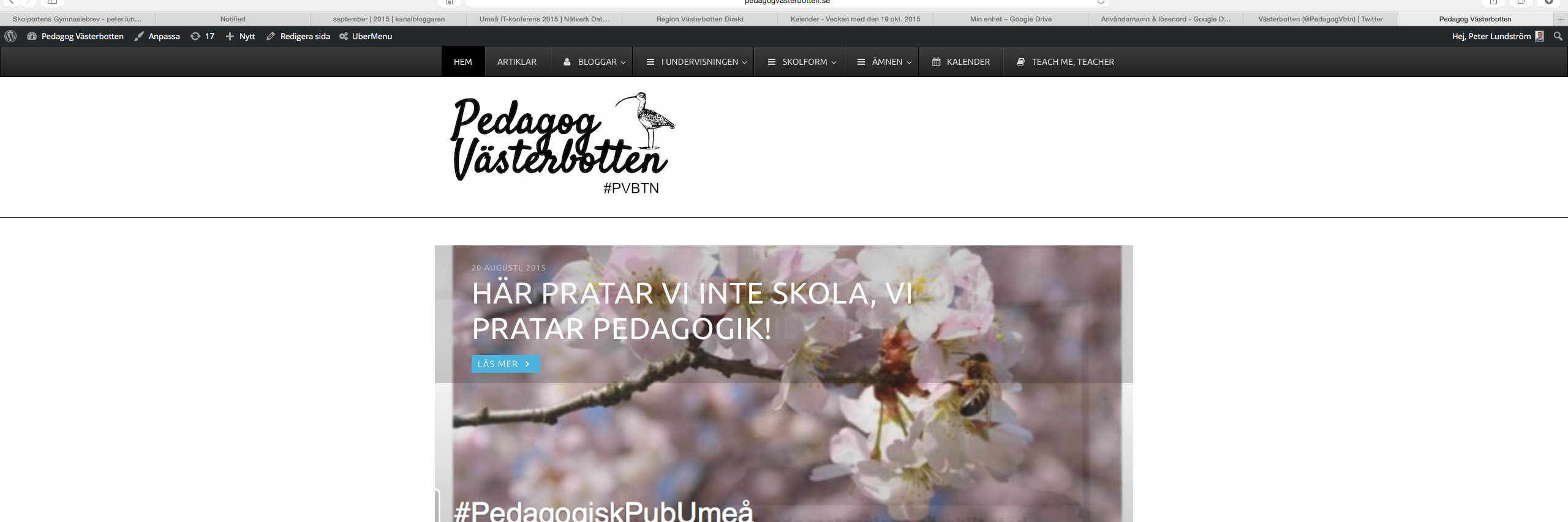
Task: Switch to Kalender Veckan tab
Action: point(855,19)
